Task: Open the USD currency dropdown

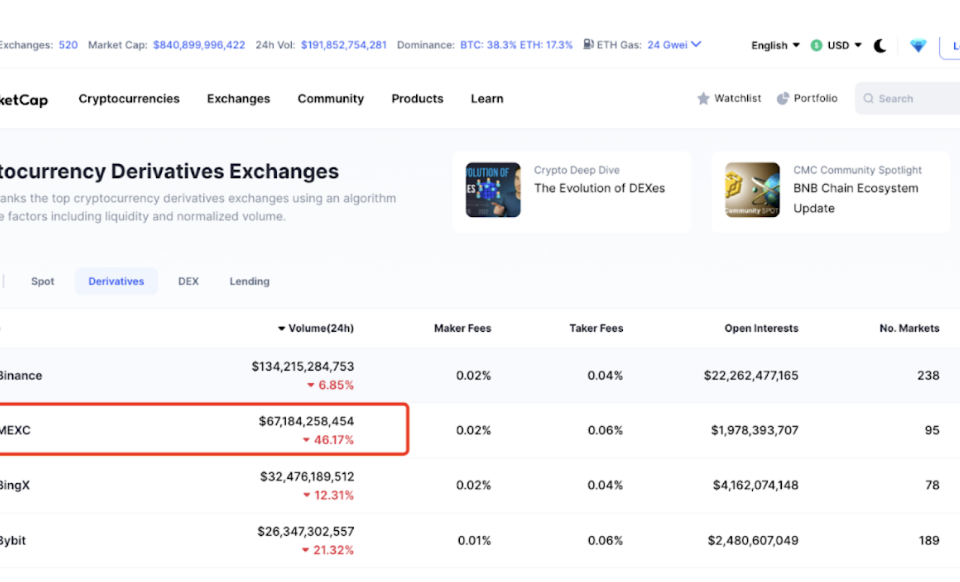Action: point(844,45)
